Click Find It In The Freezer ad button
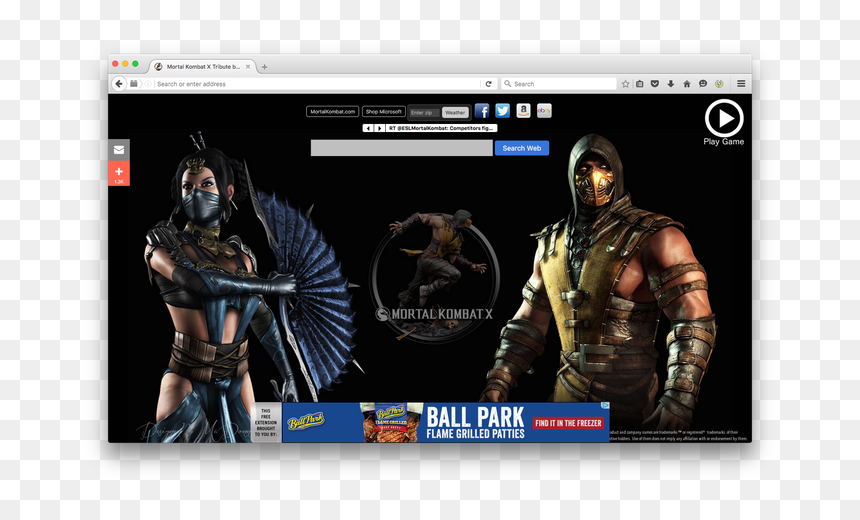The image size is (860, 520). pyautogui.click(x=568, y=423)
